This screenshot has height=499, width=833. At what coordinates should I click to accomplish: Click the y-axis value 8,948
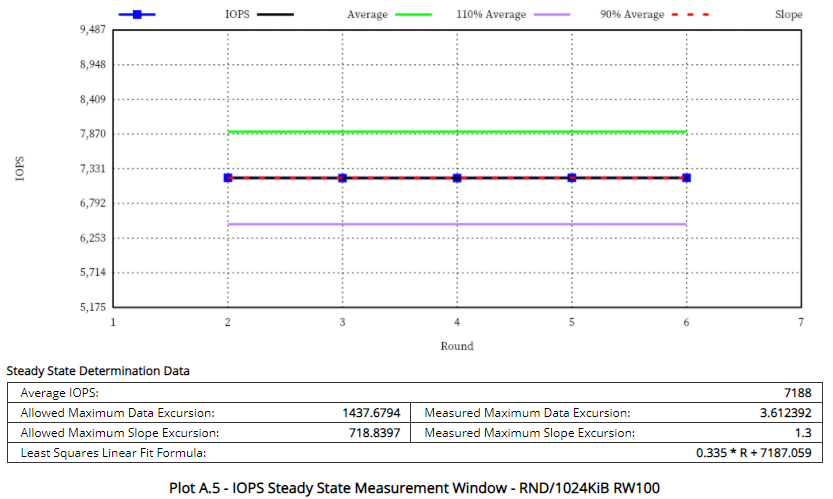[93, 64]
